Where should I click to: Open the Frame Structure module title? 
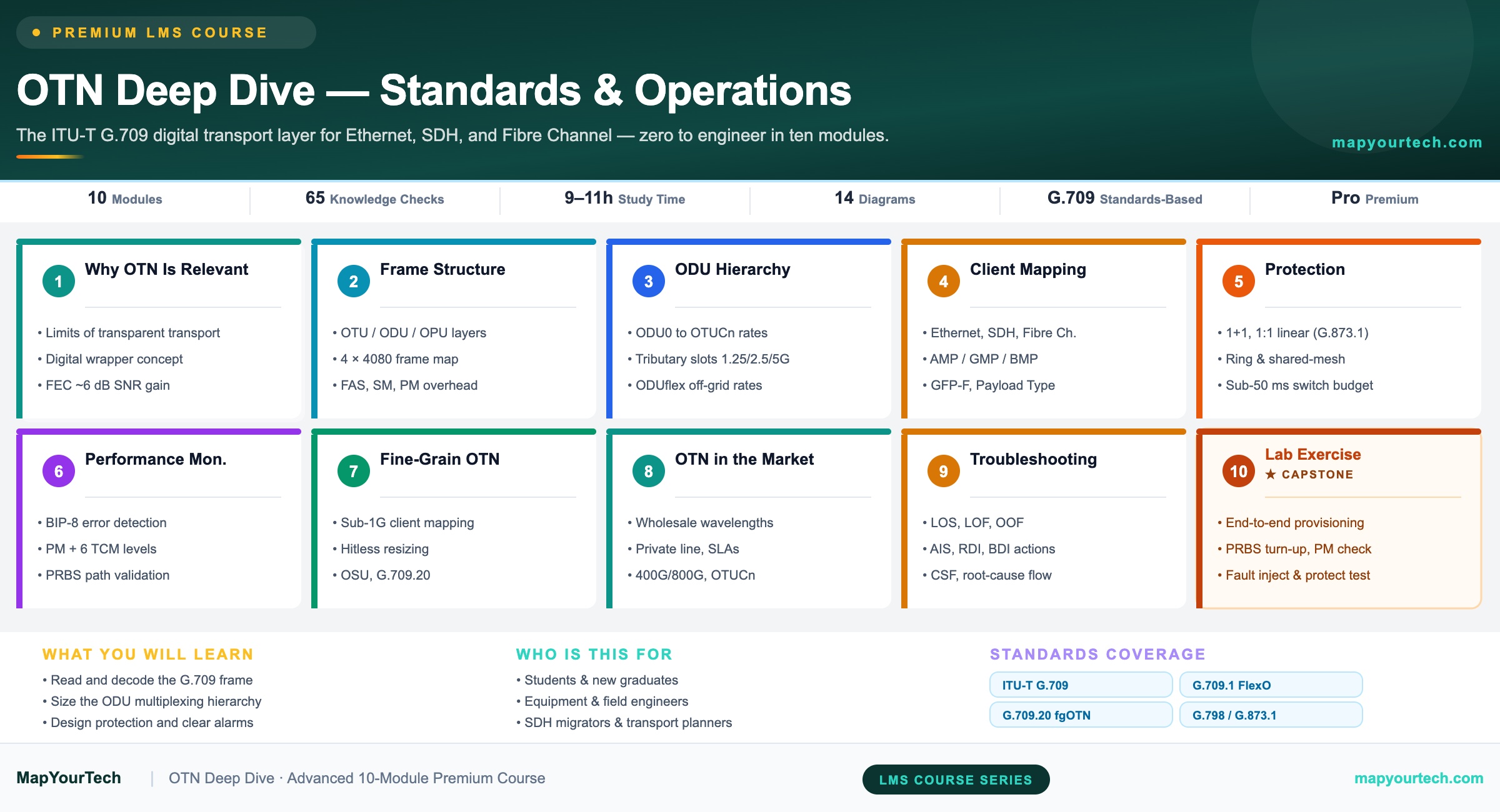442,269
